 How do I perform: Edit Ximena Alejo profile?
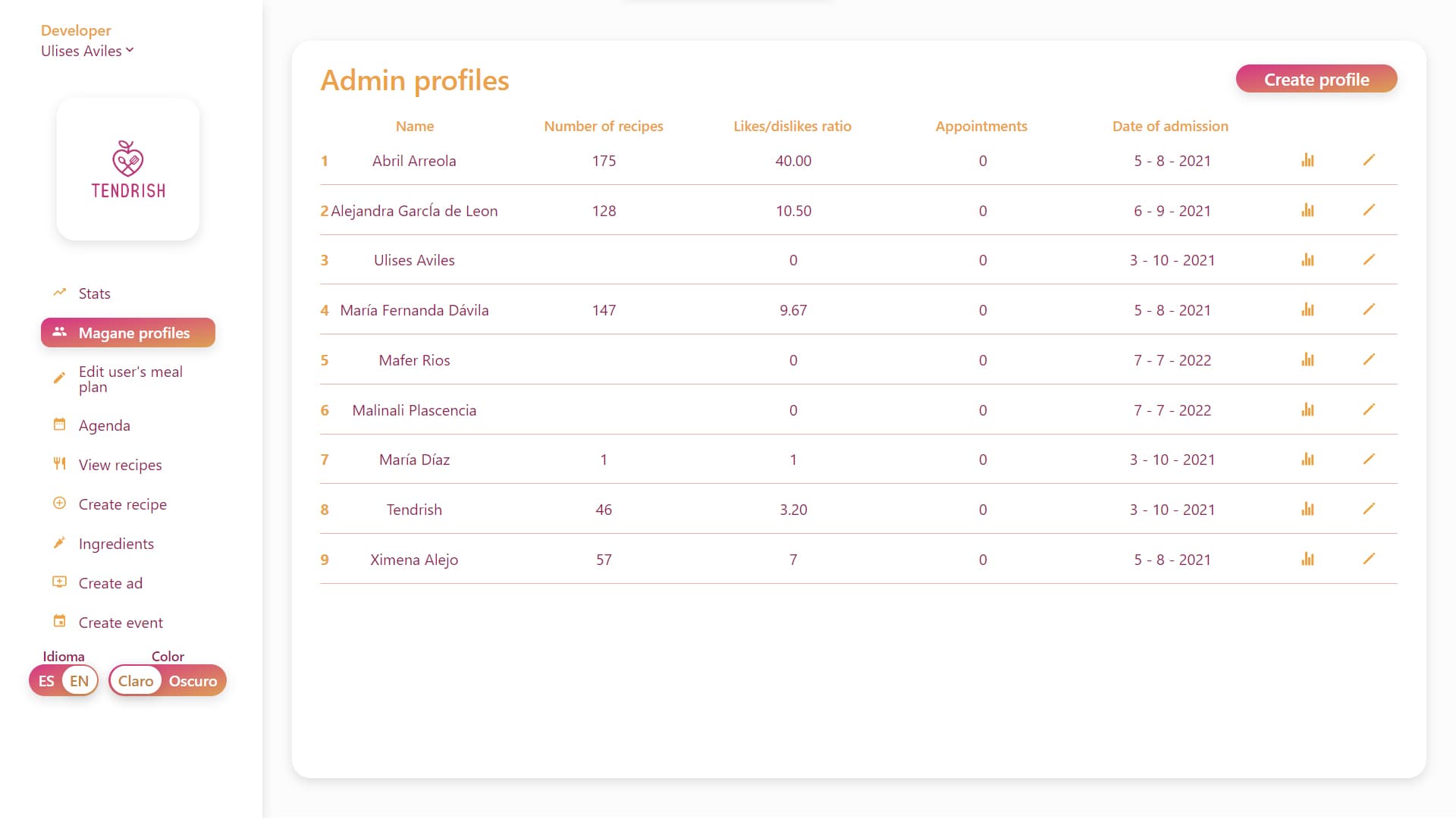(1369, 559)
